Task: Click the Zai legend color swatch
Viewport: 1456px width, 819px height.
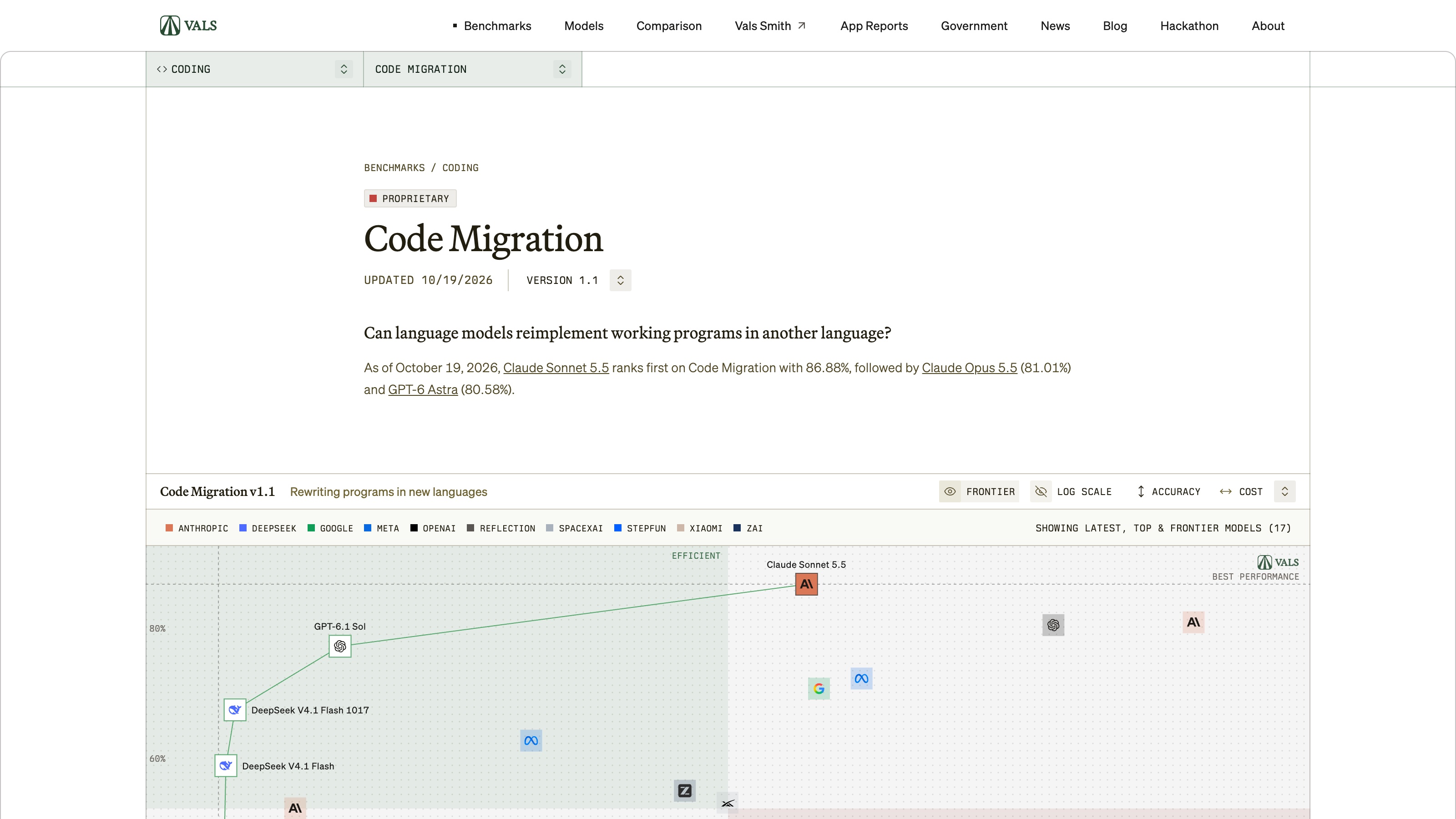Action: [x=737, y=528]
